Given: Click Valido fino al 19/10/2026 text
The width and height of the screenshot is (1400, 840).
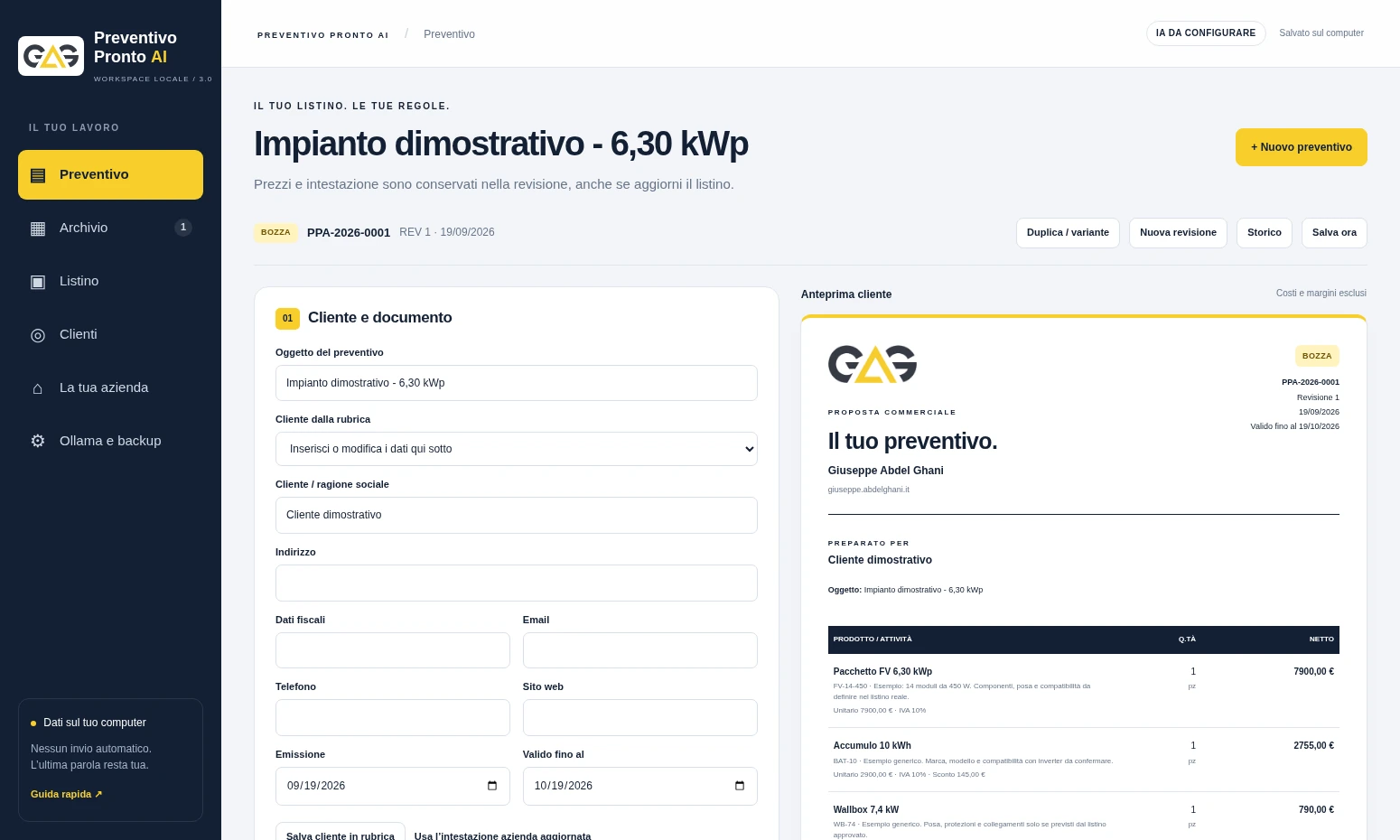Looking at the screenshot, I should (1294, 426).
